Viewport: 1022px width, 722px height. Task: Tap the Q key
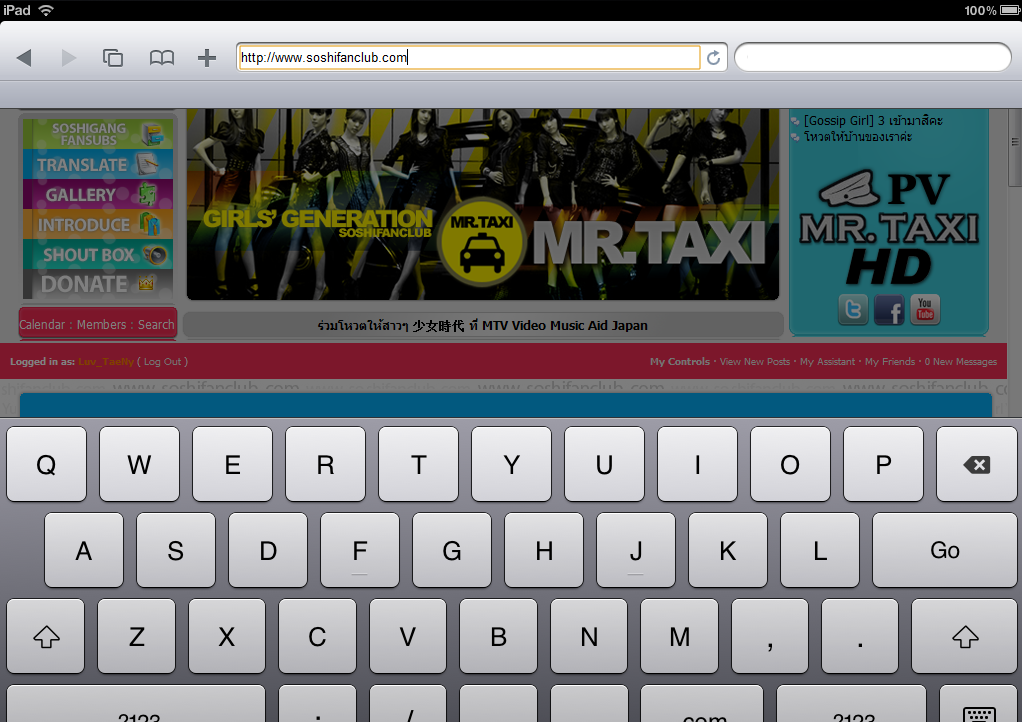[46, 464]
